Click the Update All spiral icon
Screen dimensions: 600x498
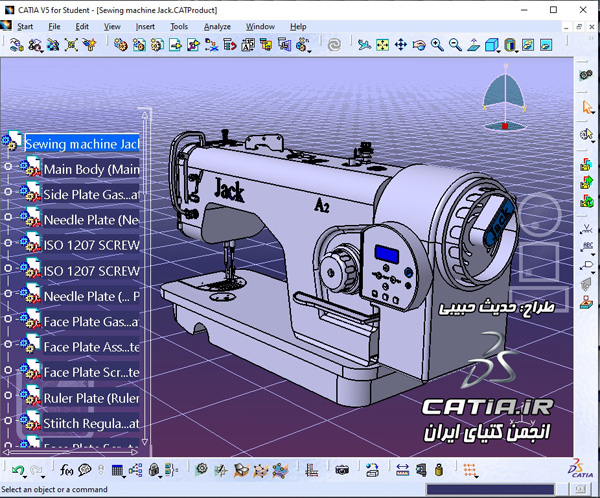tap(334, 45)
